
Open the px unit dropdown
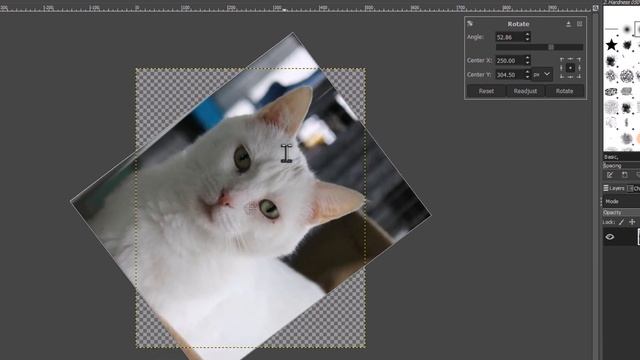[542, 75]
